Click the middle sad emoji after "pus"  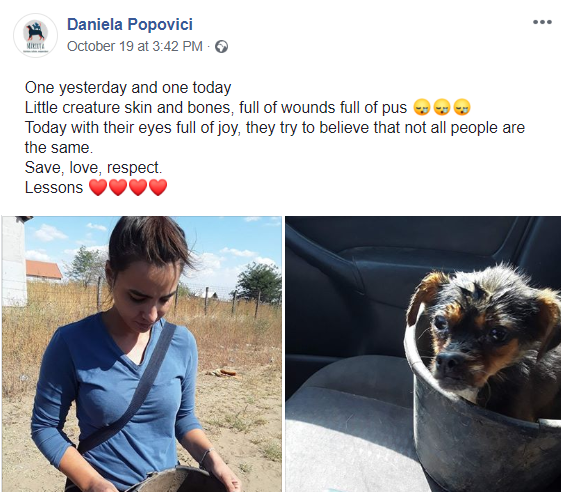[442, 107]
